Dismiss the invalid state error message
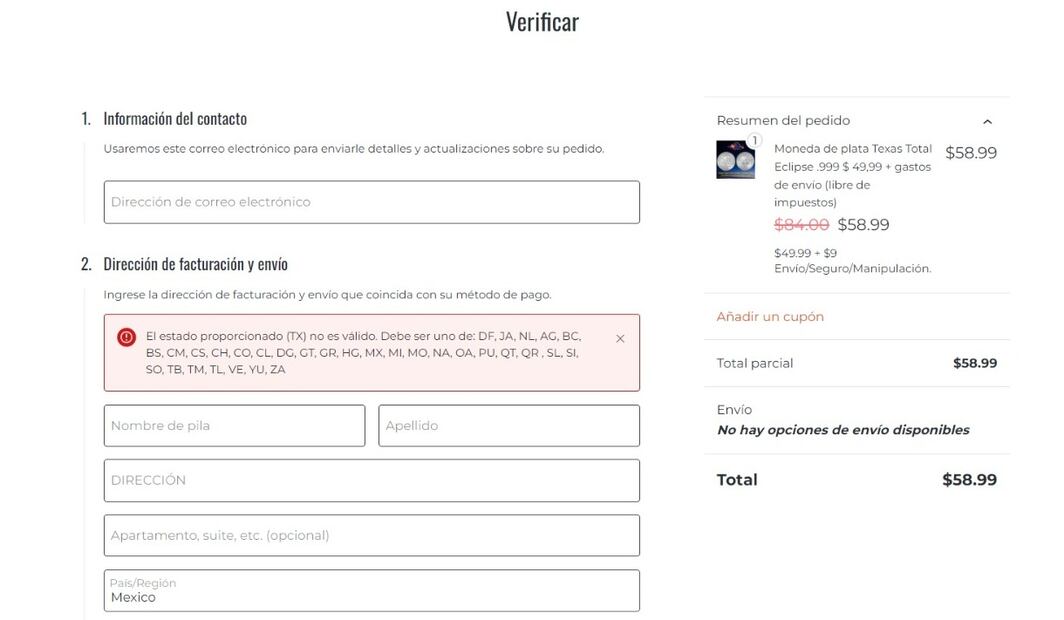 [x=620, y=338]
